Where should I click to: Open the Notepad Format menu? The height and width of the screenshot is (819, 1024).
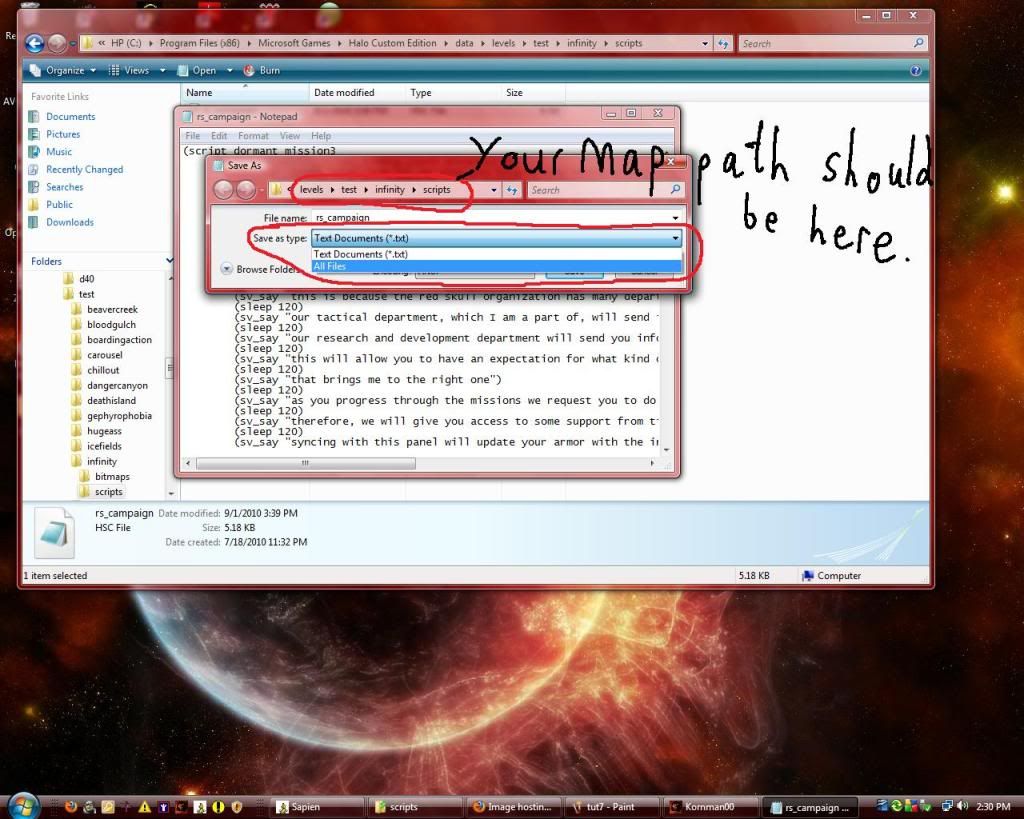pyautogui.click(x=253, y=136)
